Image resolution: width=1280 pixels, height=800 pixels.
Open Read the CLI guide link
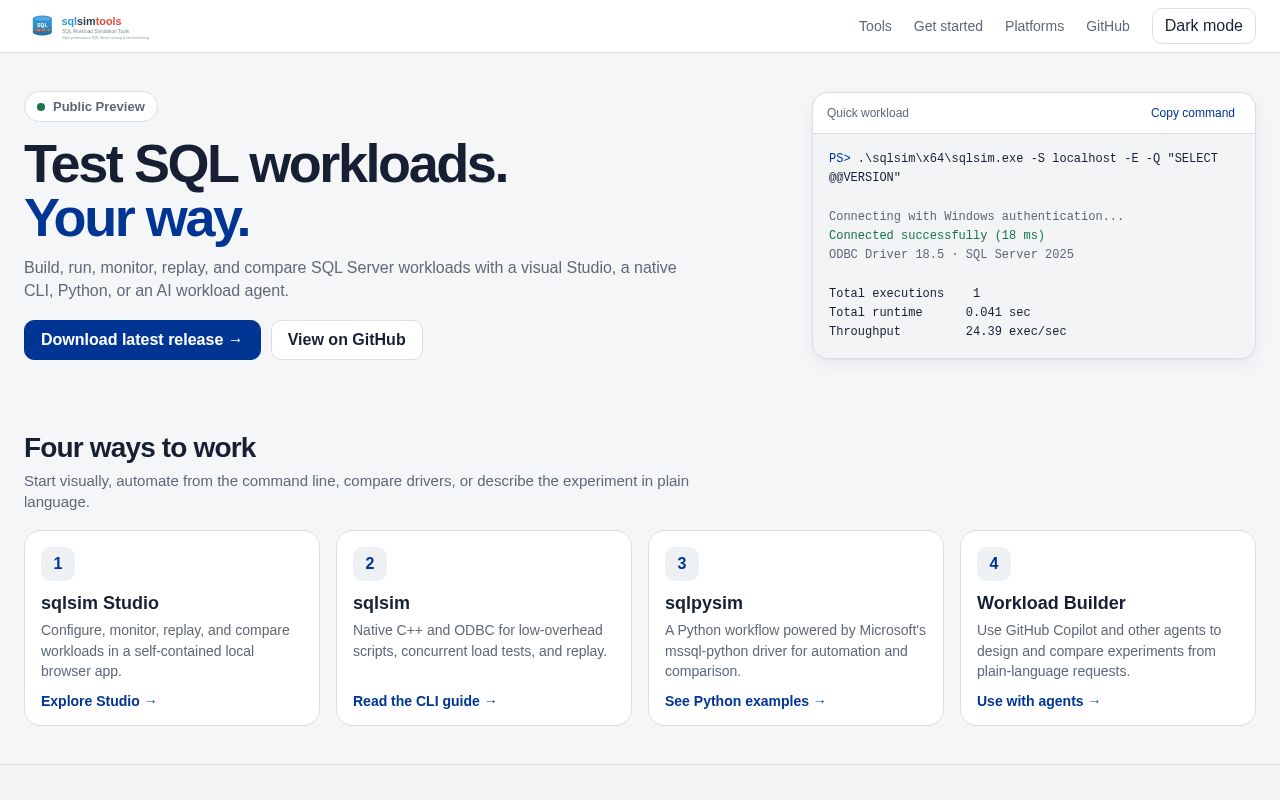[x=425, y=701]
